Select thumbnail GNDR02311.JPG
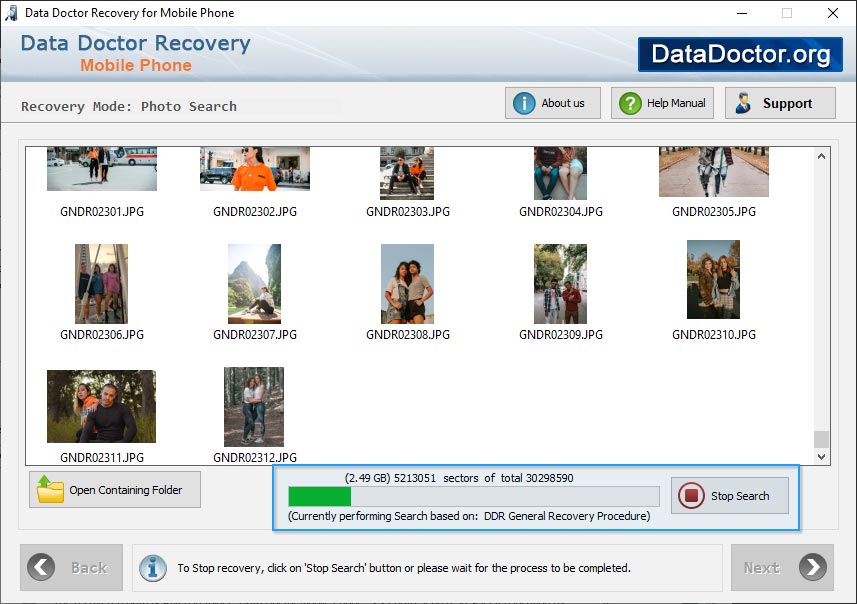Screen dimensions: 857x604 pos(102,406)
